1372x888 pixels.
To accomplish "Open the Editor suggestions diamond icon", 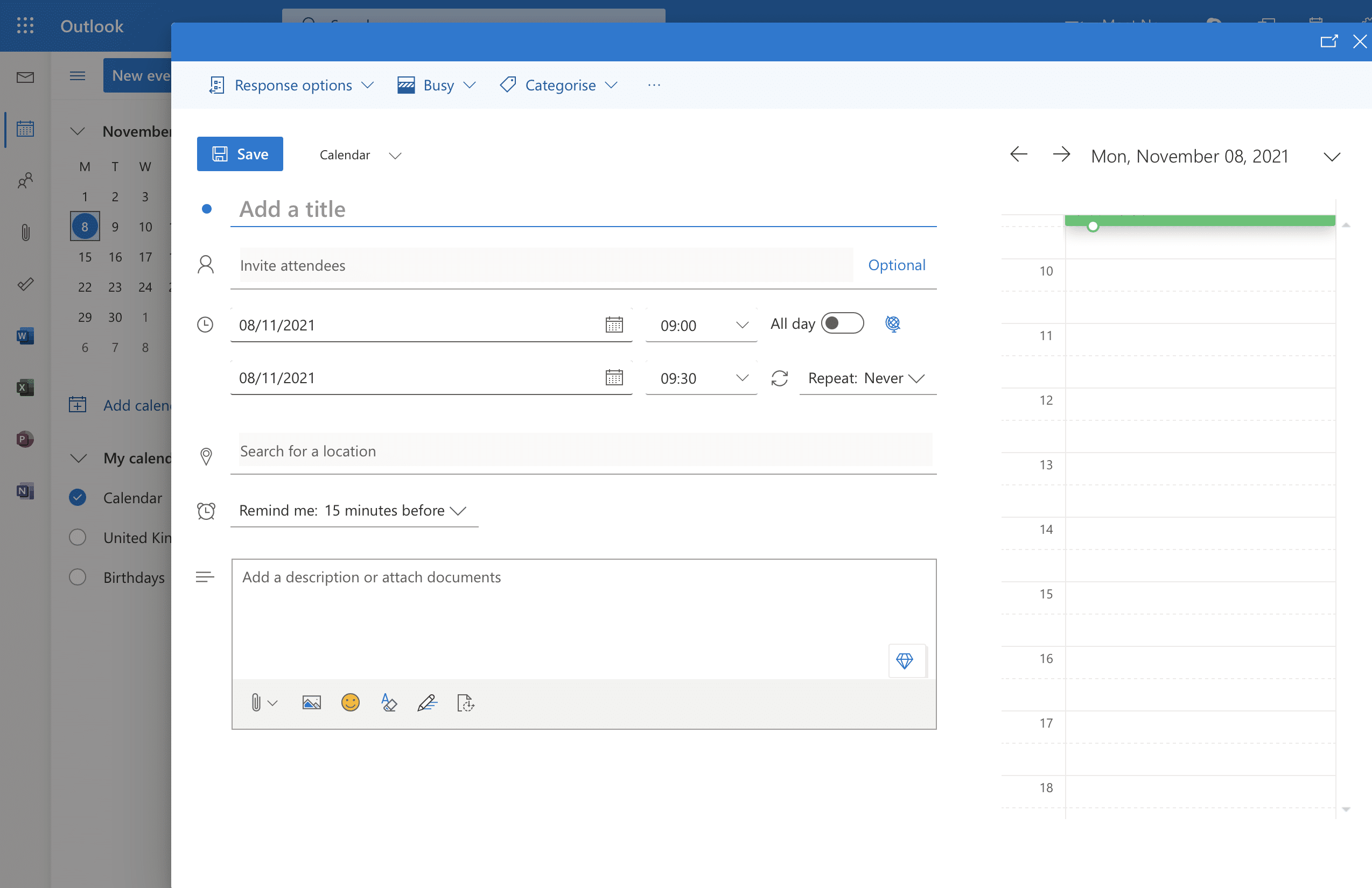I will coord(905,661).
